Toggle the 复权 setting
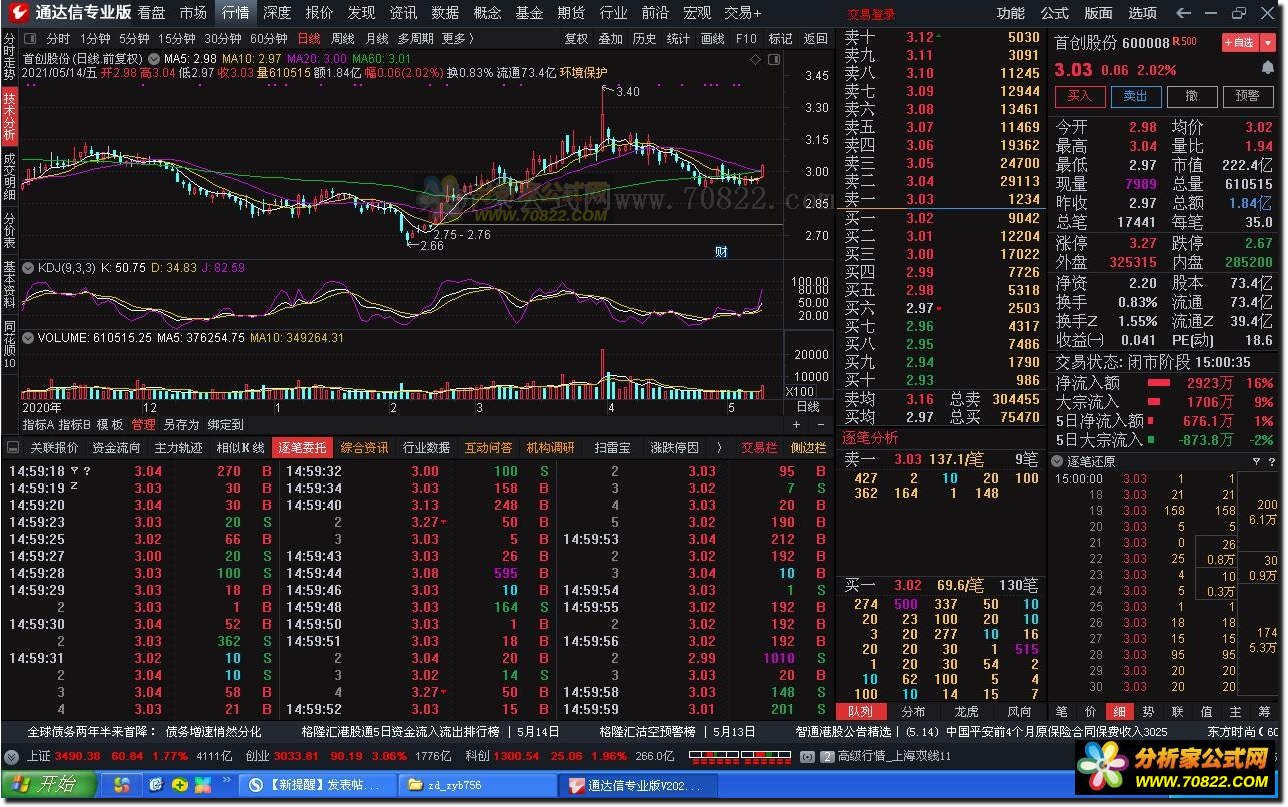 tap(577, 38)
